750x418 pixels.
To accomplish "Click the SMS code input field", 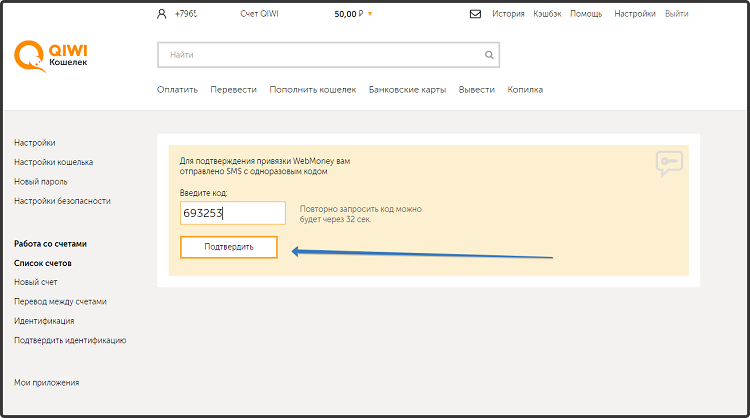I will [x=232, y=213].
